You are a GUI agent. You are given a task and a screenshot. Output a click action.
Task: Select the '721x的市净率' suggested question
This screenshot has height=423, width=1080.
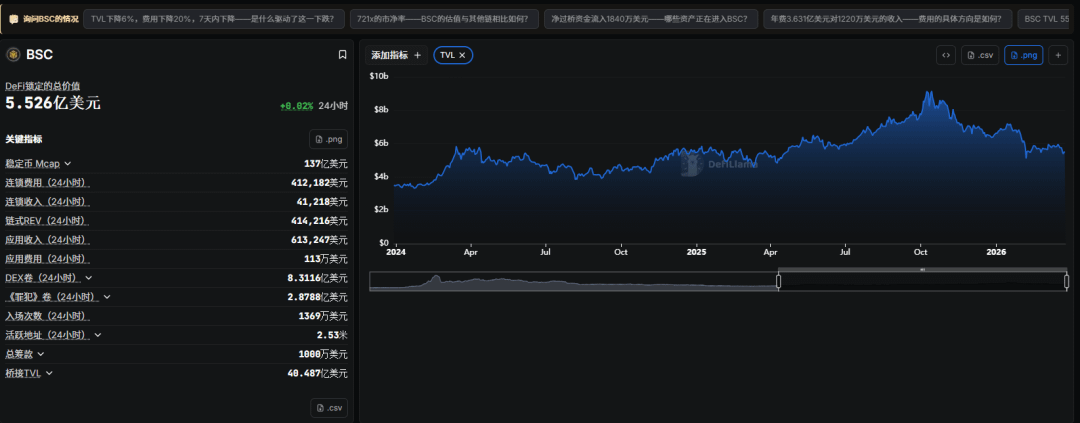tap(444, 19)
